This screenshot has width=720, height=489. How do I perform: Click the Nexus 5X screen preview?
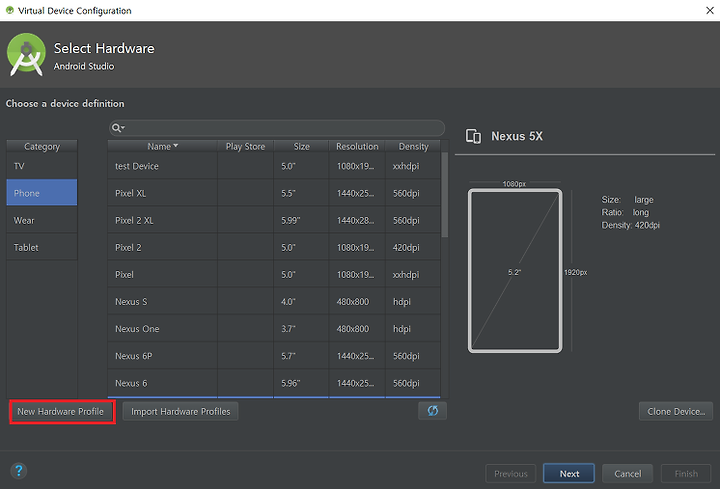tap(515, 271)
